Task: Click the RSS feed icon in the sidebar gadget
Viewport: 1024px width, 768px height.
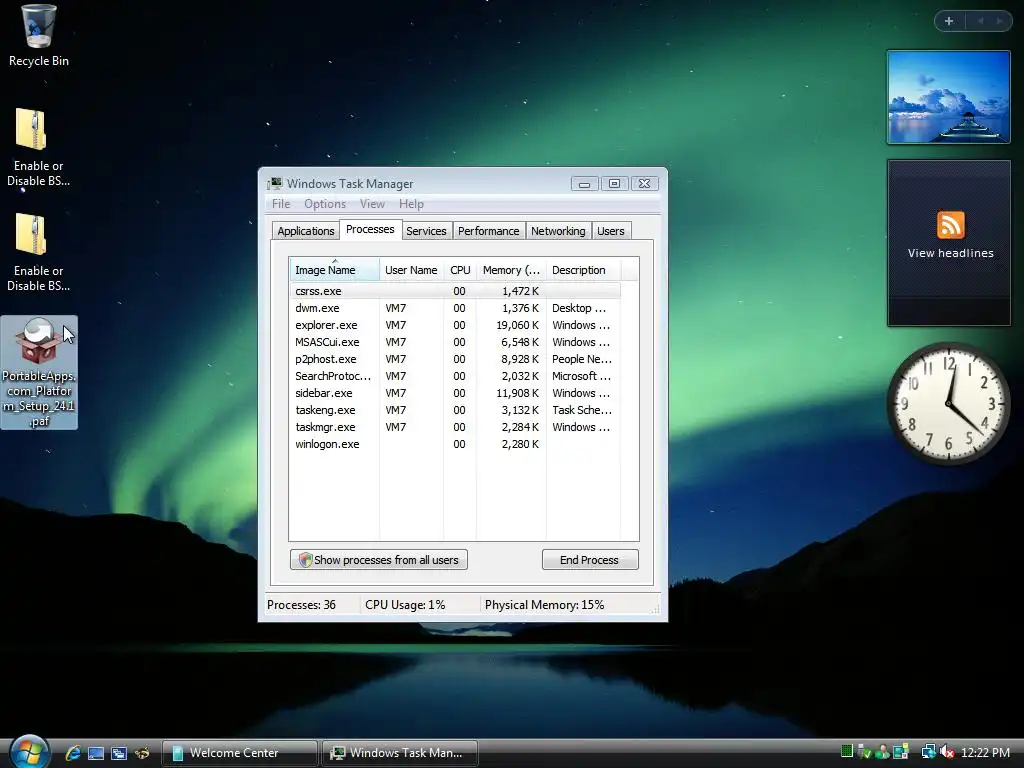Action: pyautogui.click(x=950, y=225)
